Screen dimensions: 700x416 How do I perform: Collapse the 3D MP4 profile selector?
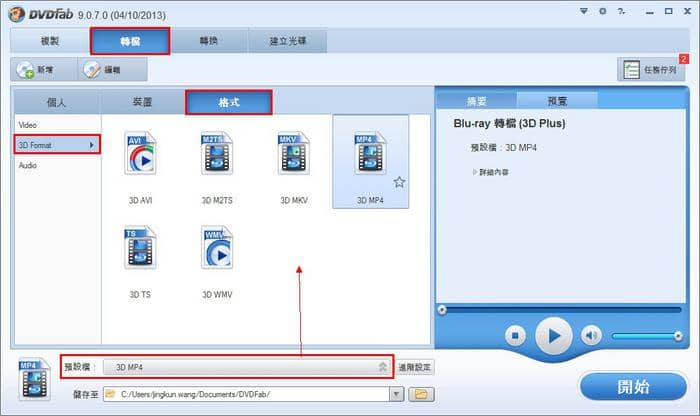[x=383, y=367]
